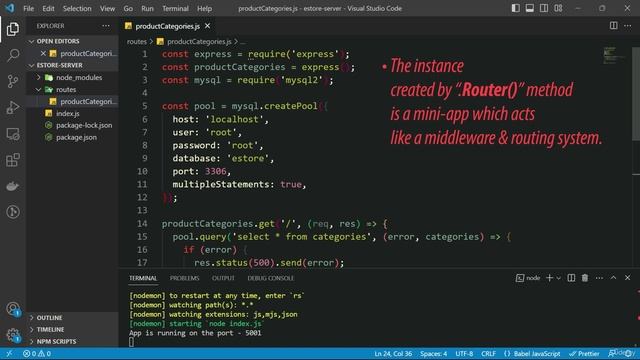The image size is (640, 360).
Task: Open the Remote Explorer view
Action: (x=13, y=134)
